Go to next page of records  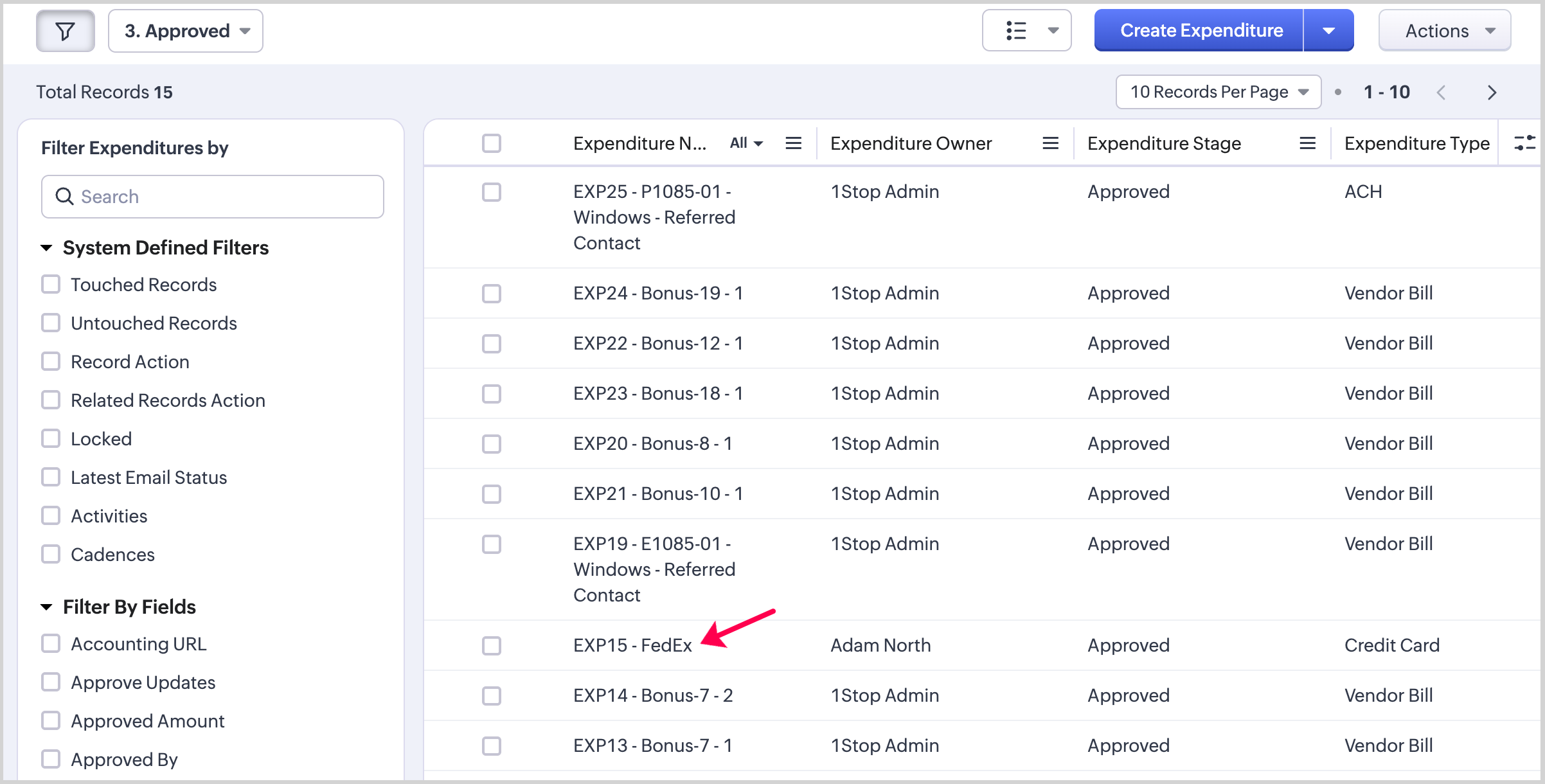(x=1492, y=93)
